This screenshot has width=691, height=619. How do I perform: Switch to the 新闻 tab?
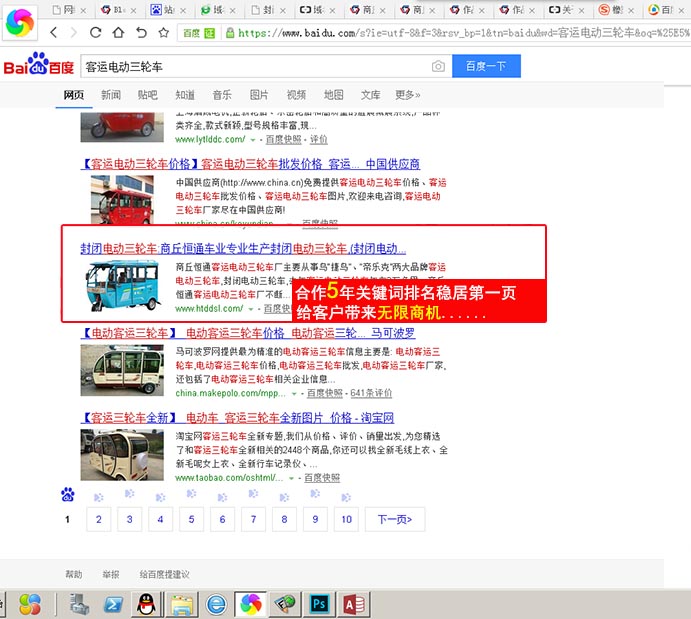[111, 95]
